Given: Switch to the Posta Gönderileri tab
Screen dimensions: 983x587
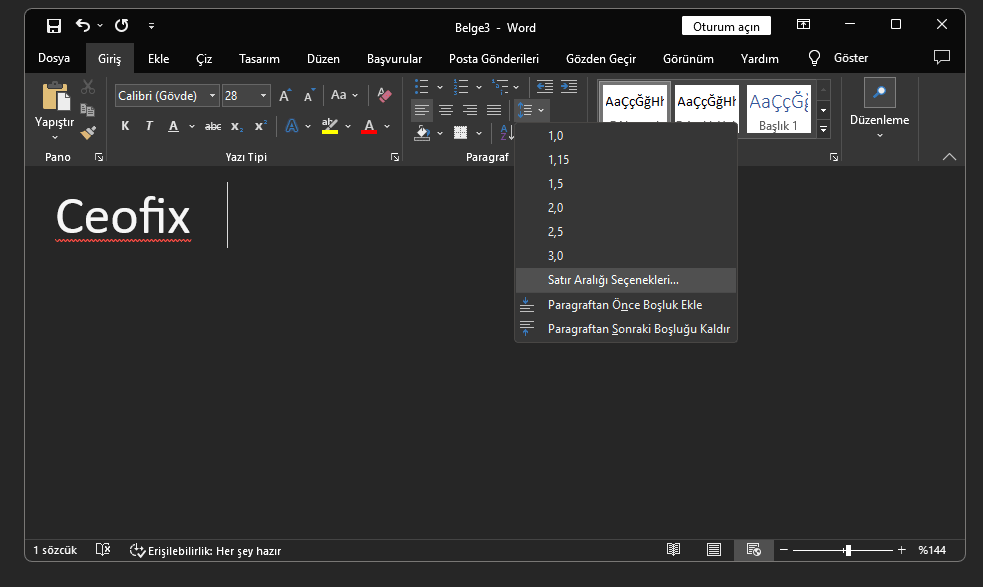Looking at the screenshot, I should [x=494, y=59].
